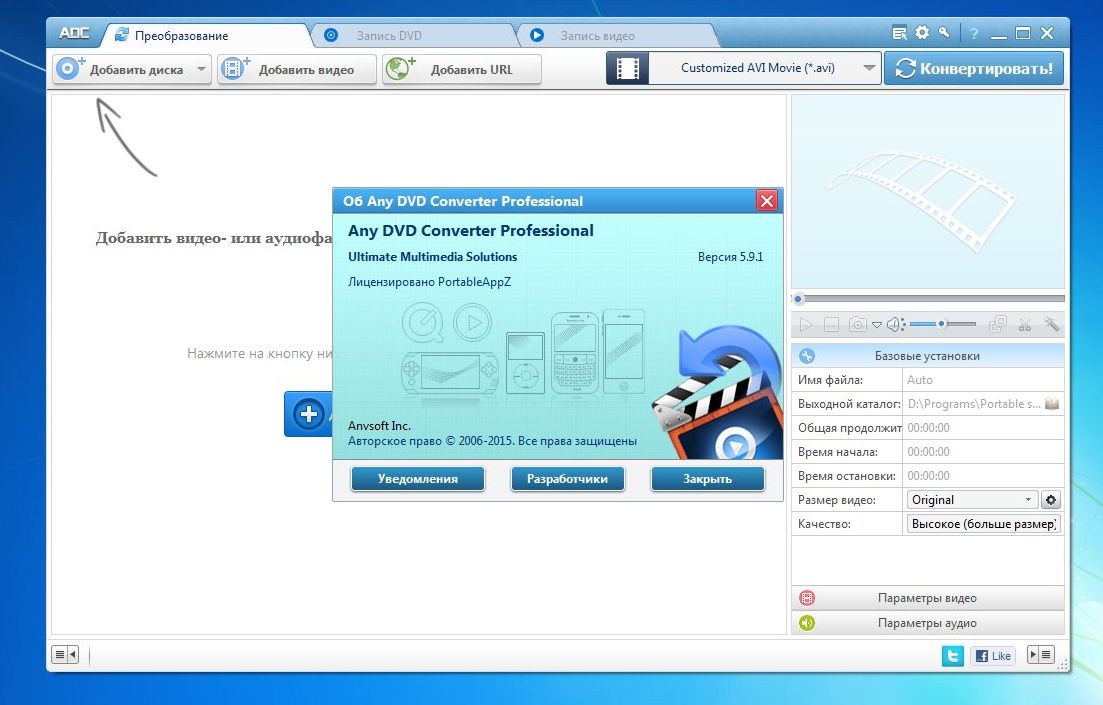Image resolution: width=1103 pixels, height=705 pixels.
Task: Open the Customized AVI Movie format dropdown
Action: coord(868,69)
